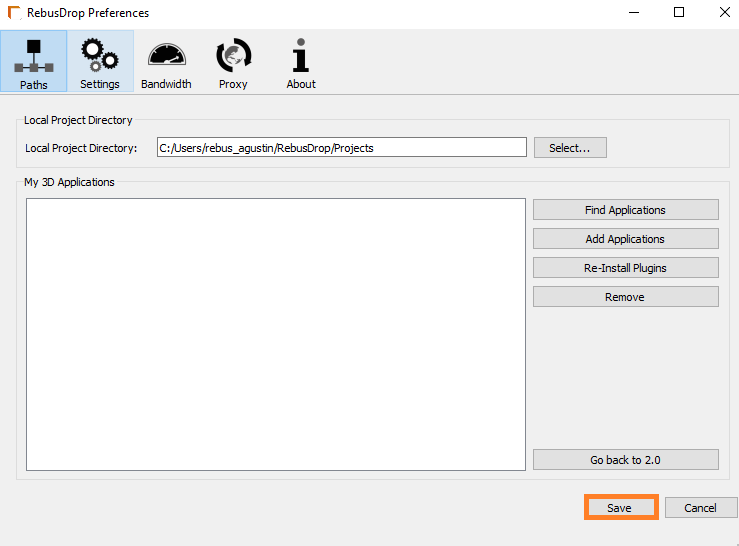Click Go back to 2.0
The width and height of the screenshot is (739, 546).
625,460
